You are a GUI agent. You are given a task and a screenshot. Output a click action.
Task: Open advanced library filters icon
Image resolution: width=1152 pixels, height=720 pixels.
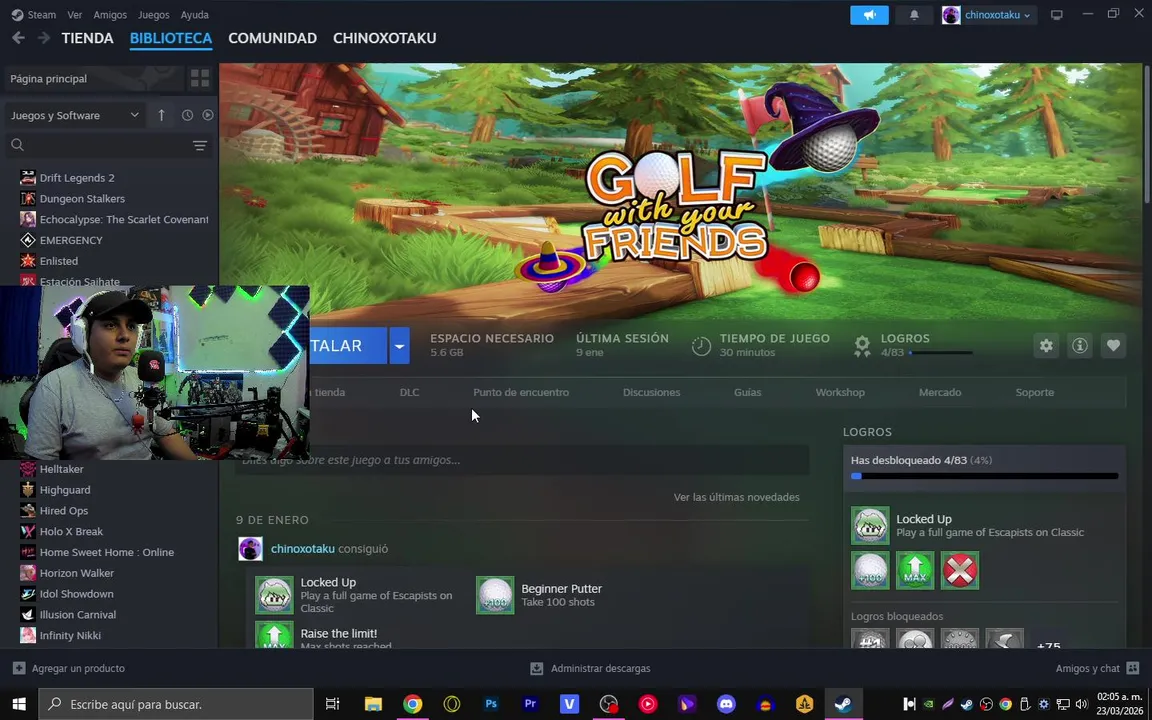pyautogui.click(x=200, y=145)
